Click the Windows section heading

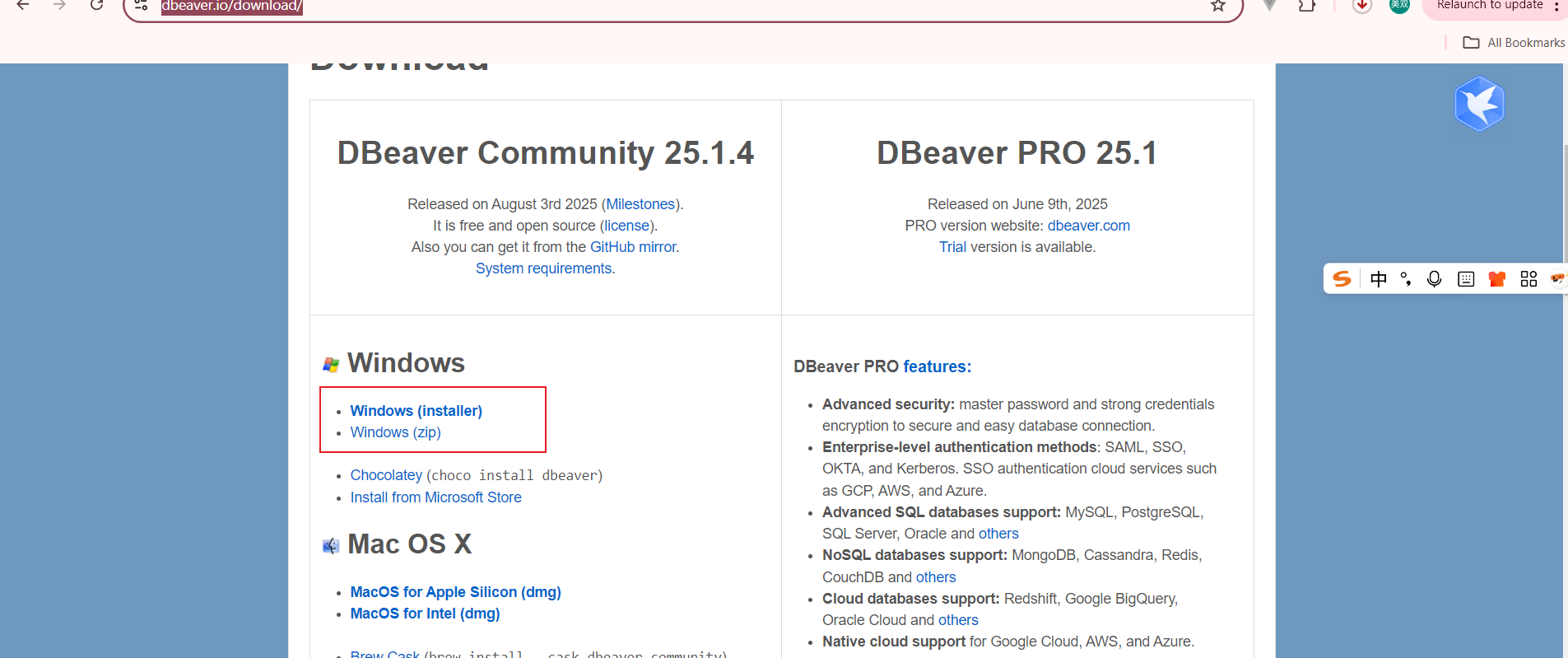(406, 363)
